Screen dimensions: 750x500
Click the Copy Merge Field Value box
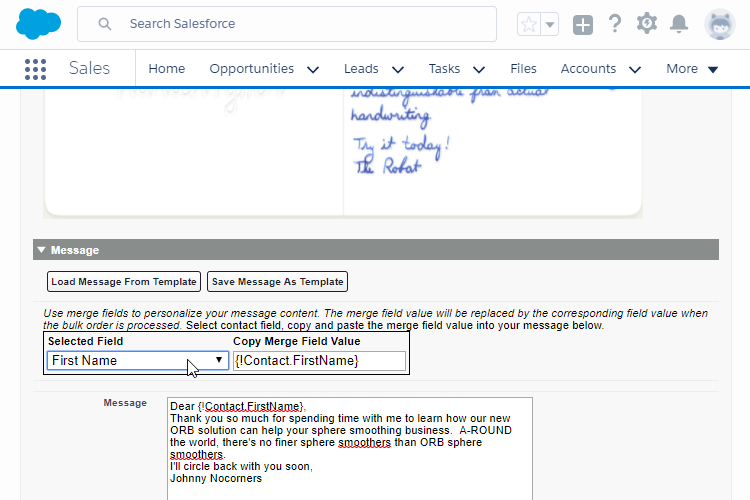click(319, 361)
